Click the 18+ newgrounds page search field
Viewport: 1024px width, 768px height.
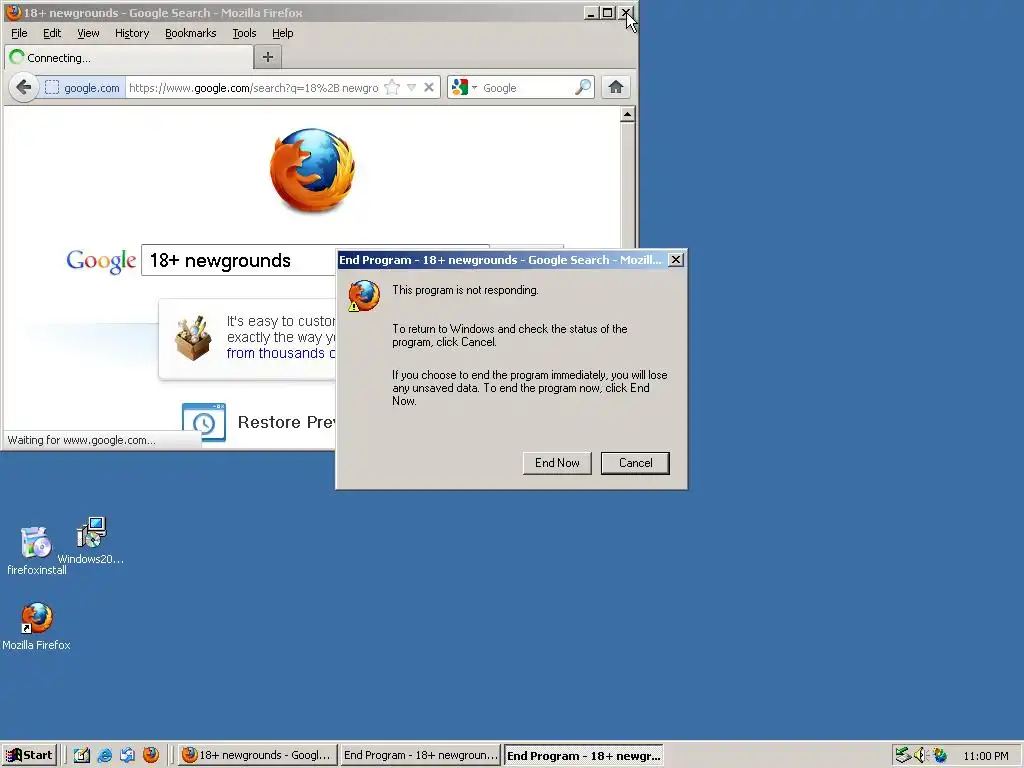click(239, 261)
